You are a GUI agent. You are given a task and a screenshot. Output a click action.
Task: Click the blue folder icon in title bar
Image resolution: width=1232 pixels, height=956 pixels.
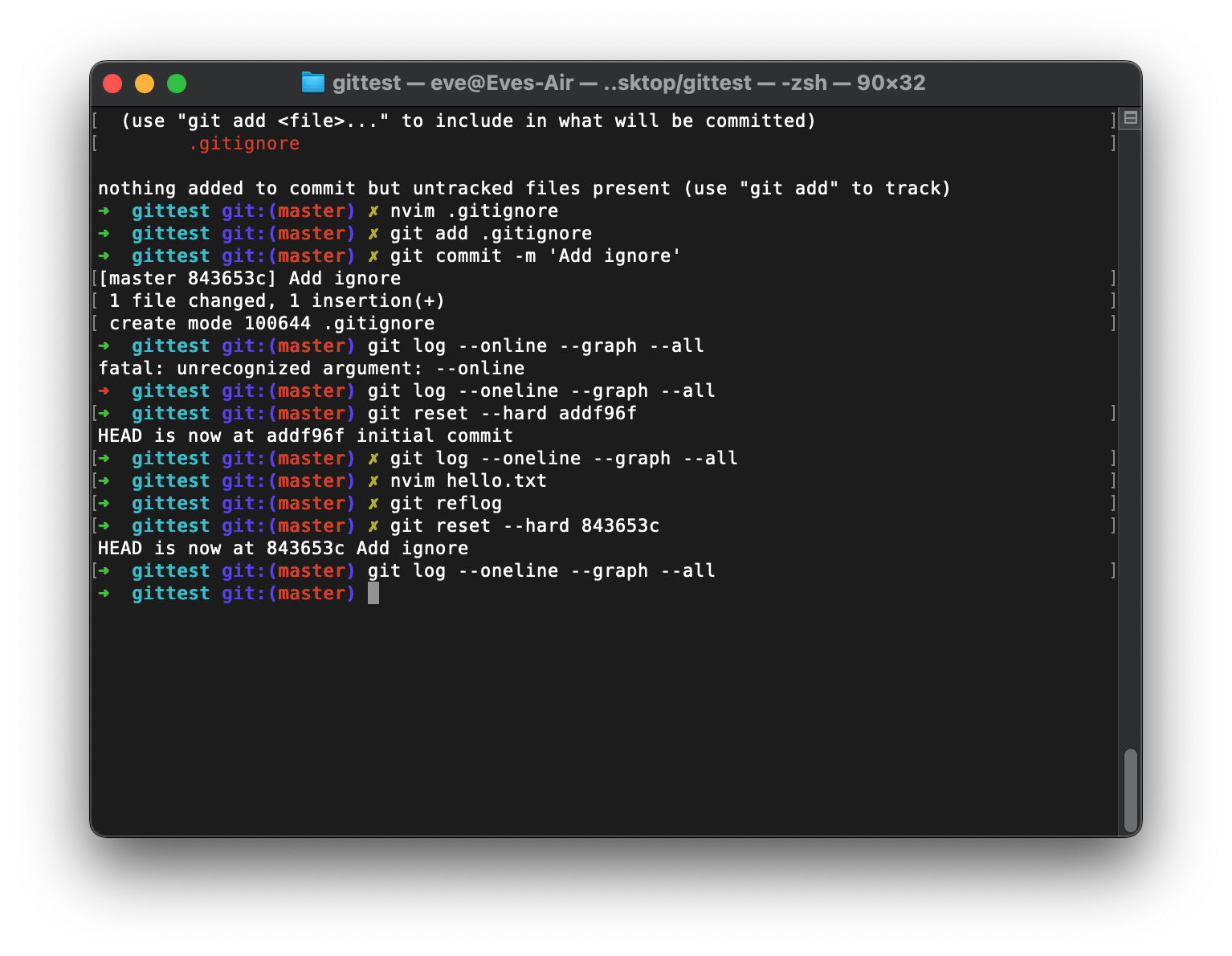312,83
